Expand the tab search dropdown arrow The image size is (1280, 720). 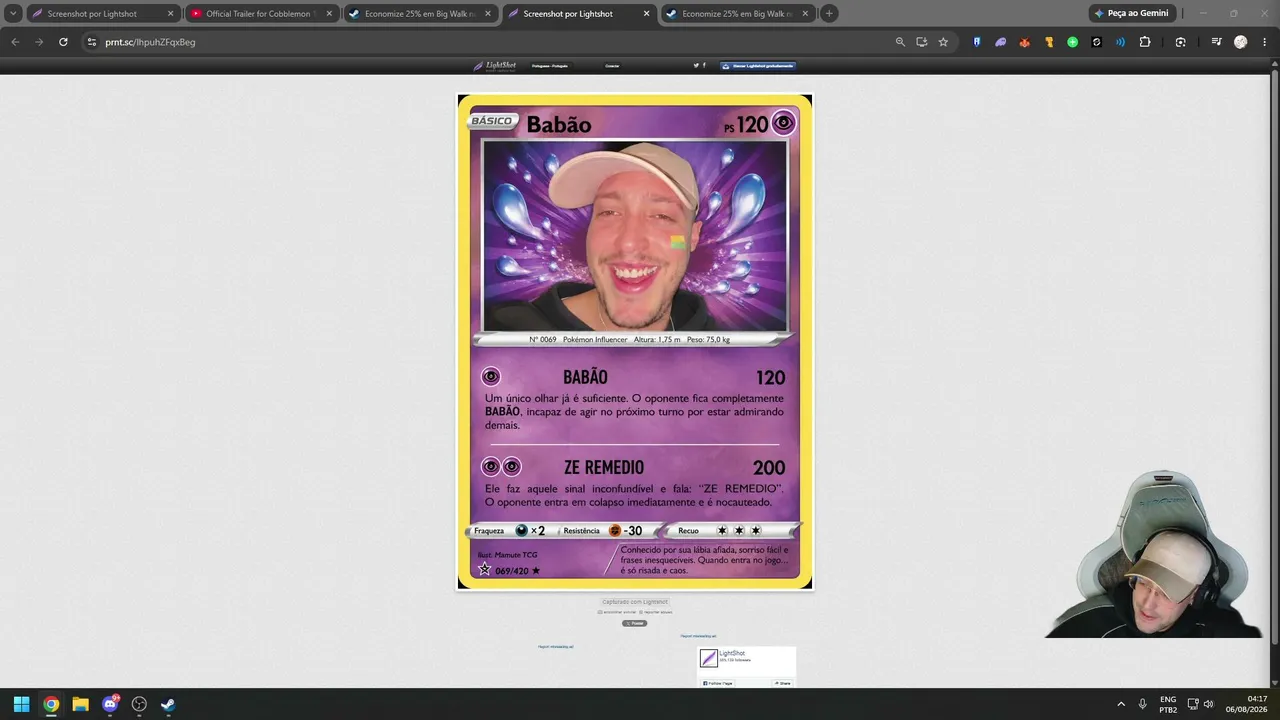13,14
